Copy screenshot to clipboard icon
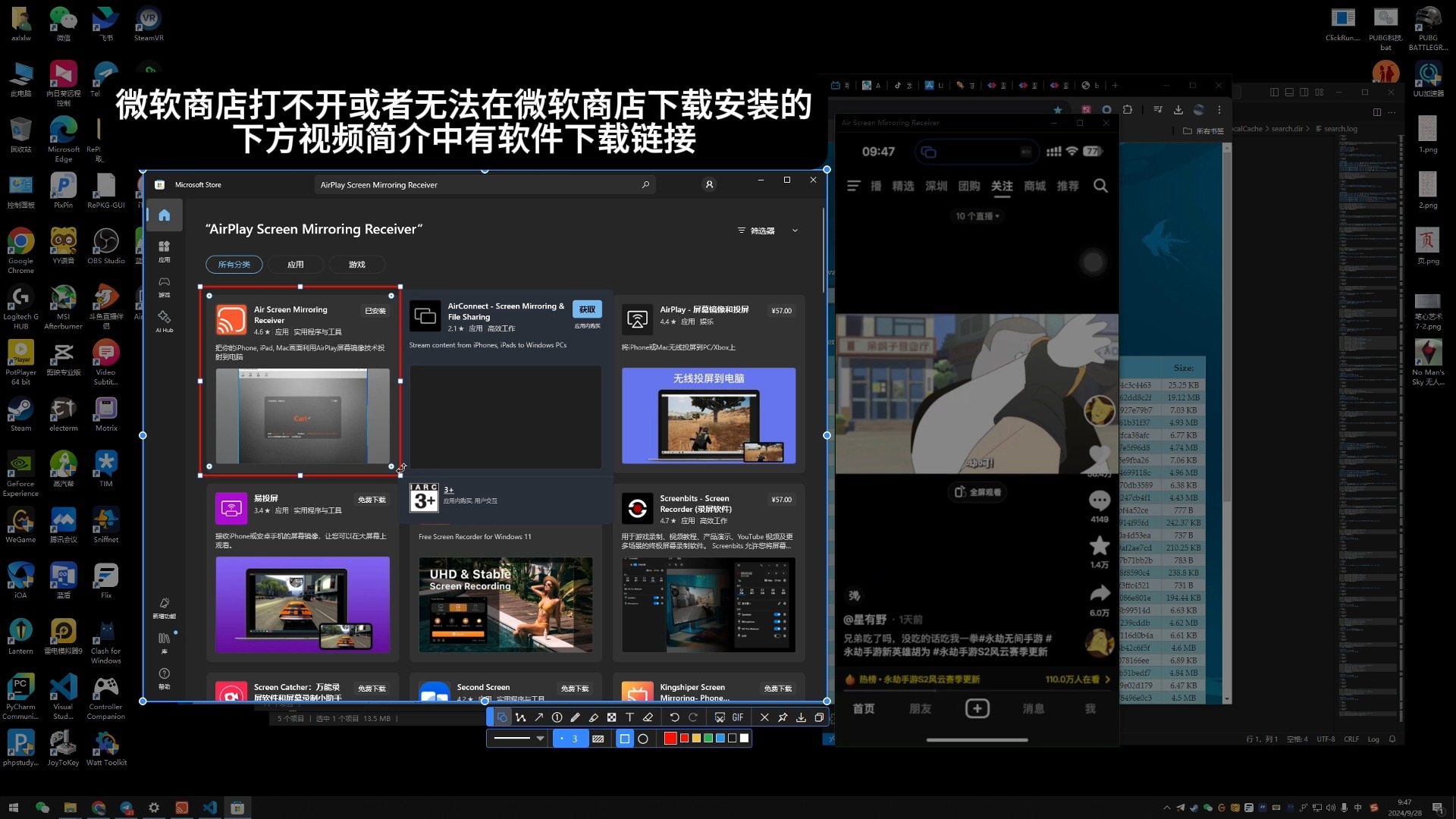 819,717
